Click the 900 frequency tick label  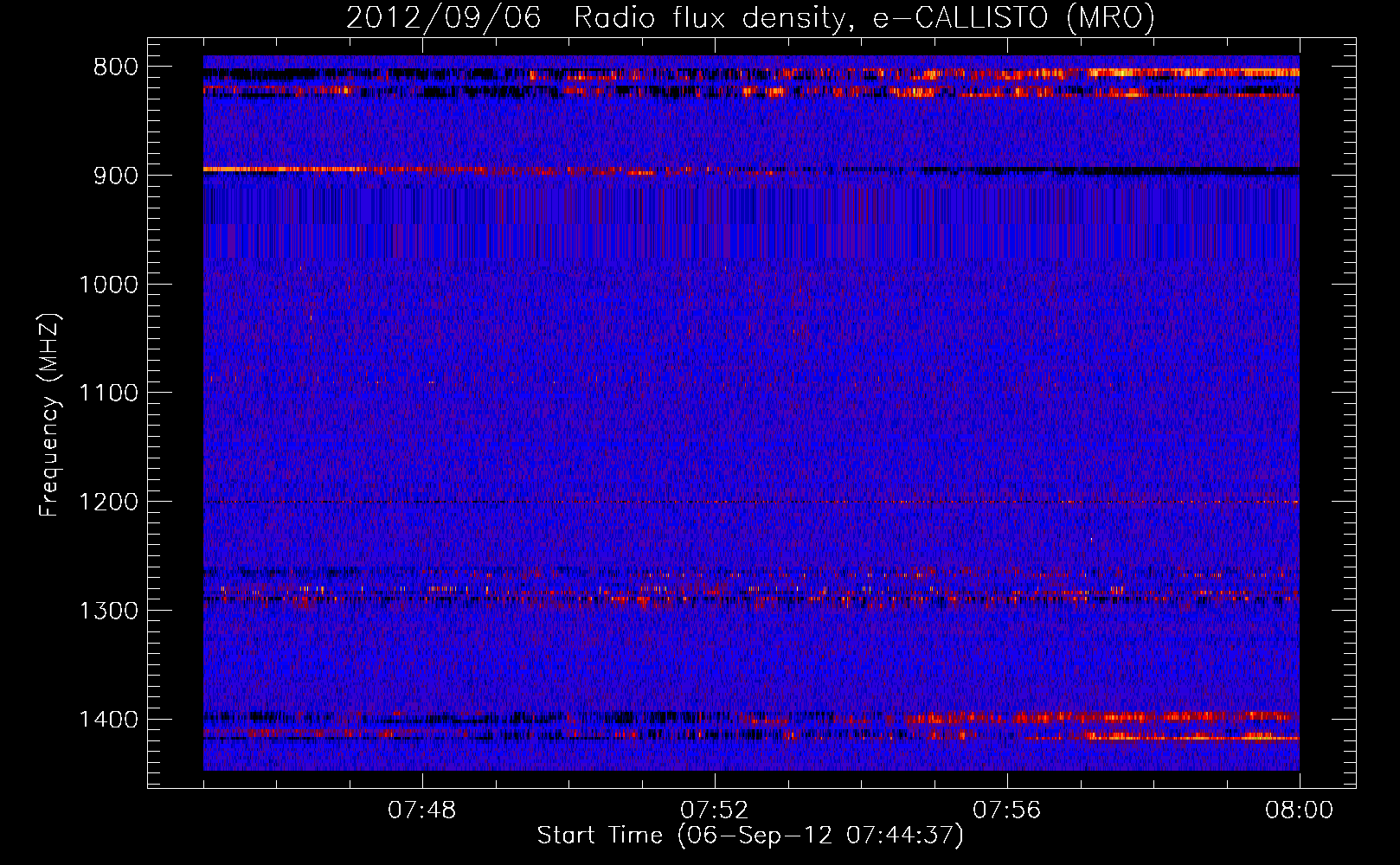(x=116, y=176)
